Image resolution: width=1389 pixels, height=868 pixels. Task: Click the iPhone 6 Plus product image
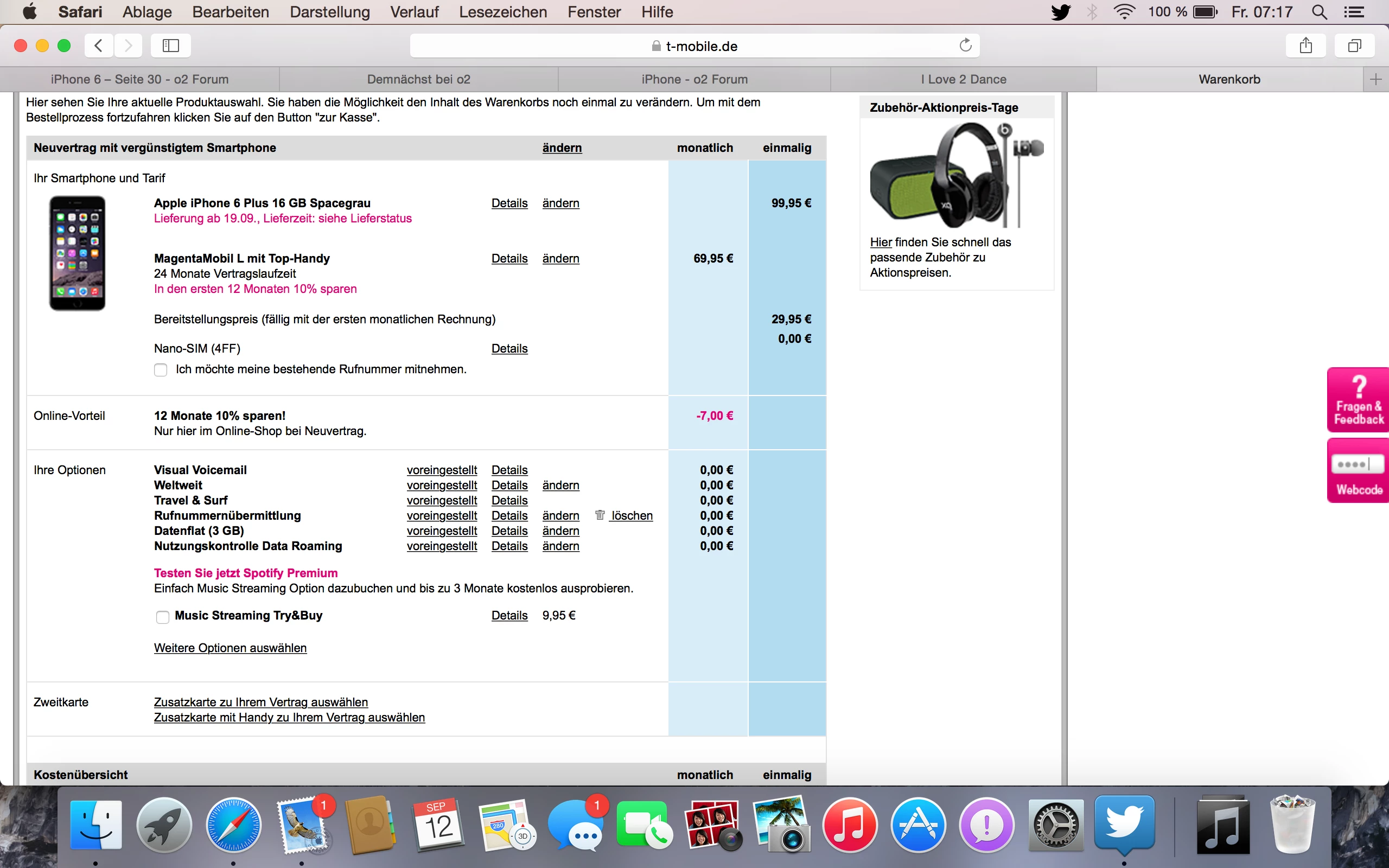point(78,253)
